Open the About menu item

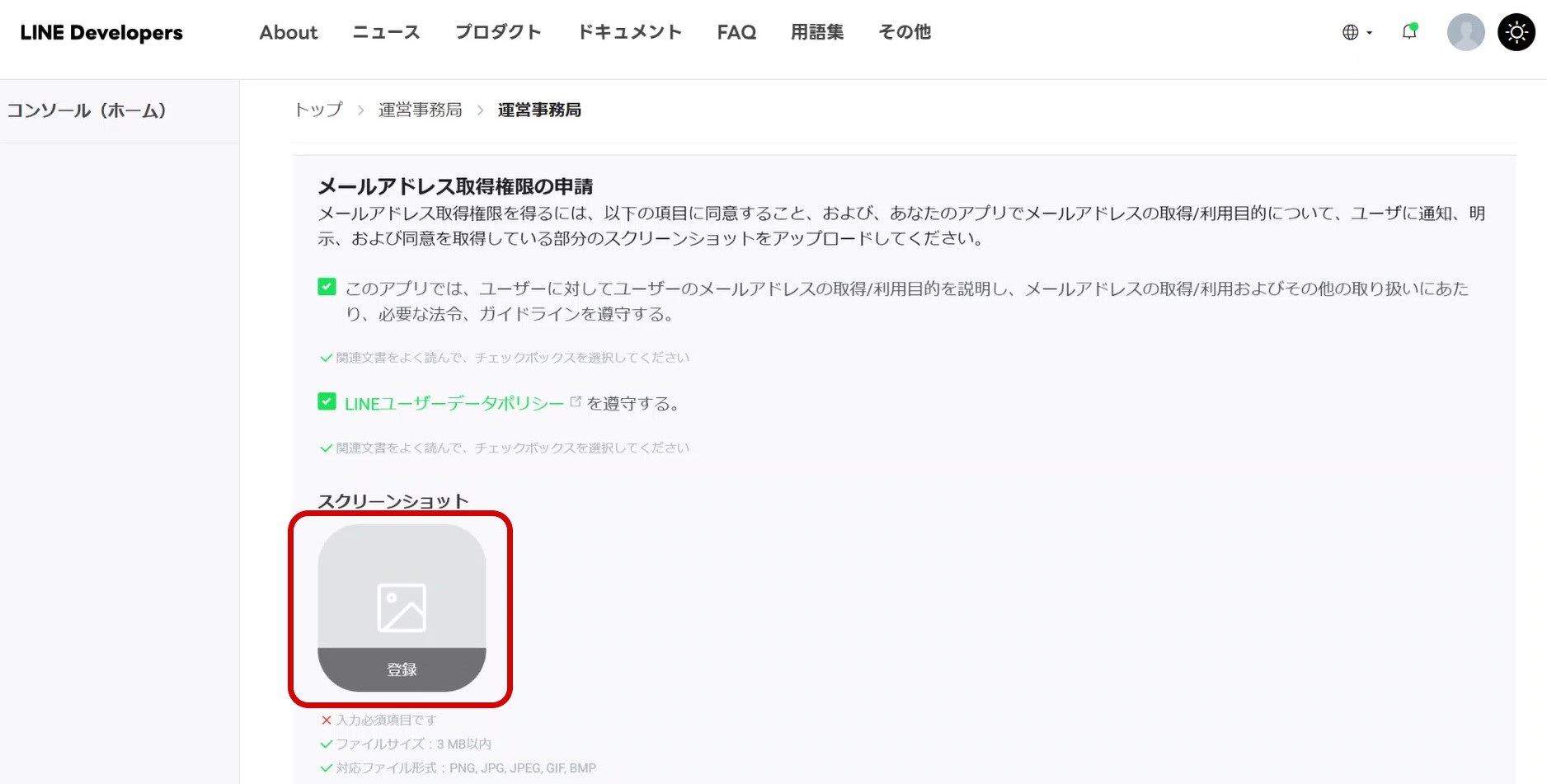click(288, 32)
